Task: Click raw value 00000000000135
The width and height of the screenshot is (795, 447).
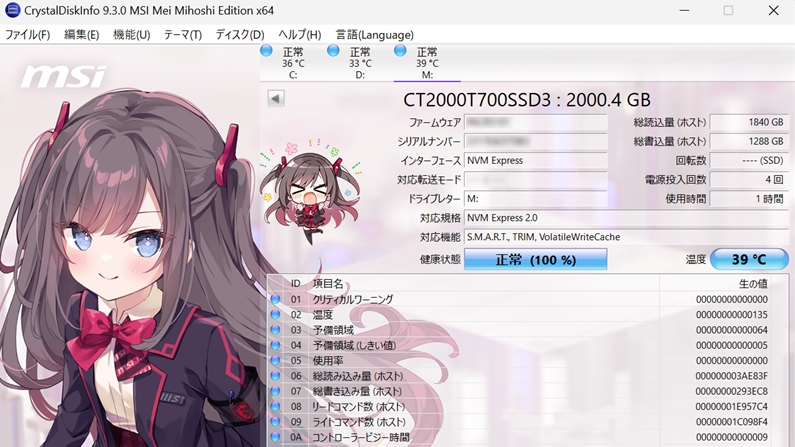Action: 732,315
